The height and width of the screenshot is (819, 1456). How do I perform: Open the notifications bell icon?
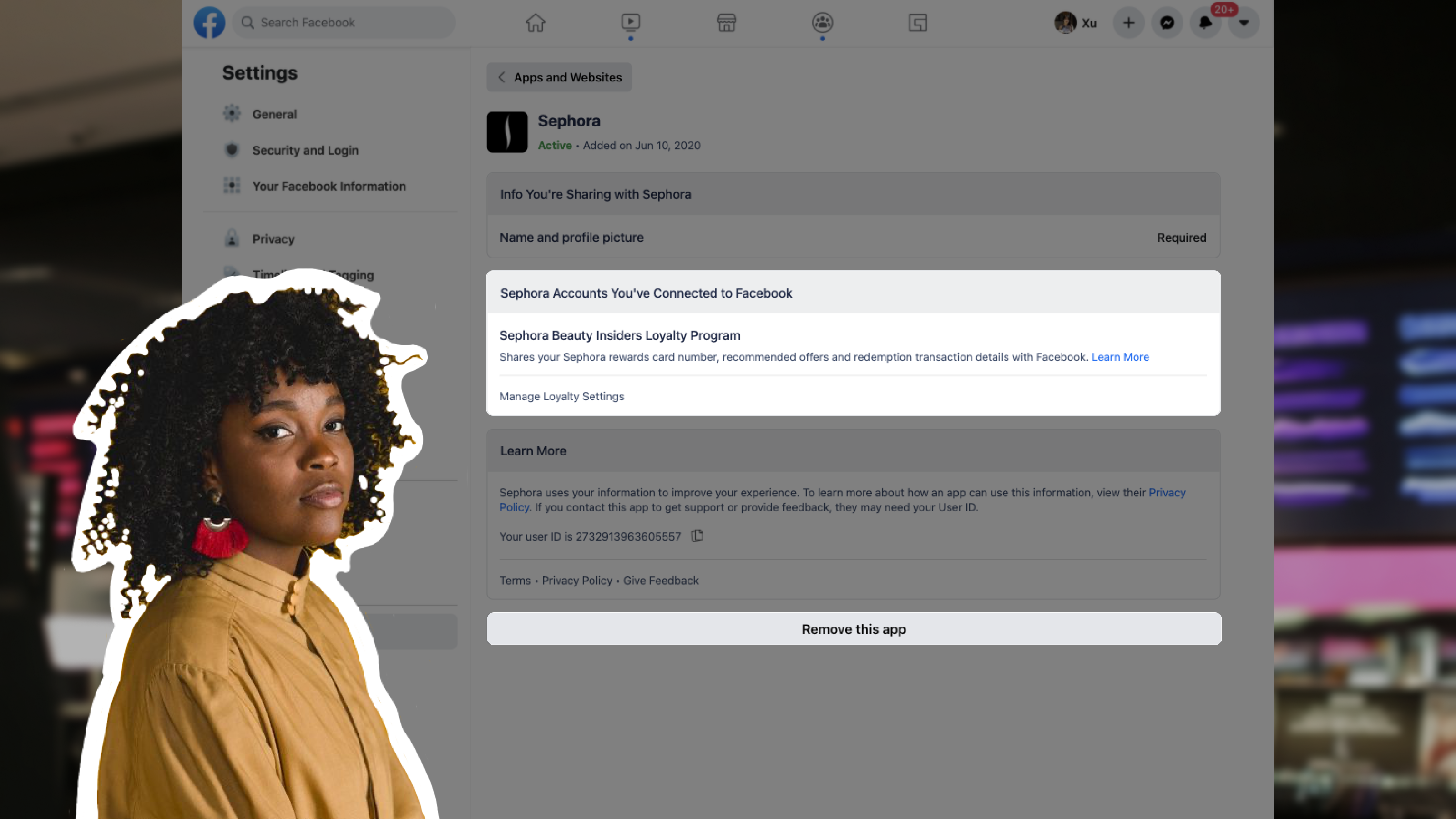(x=1205, y=23)
